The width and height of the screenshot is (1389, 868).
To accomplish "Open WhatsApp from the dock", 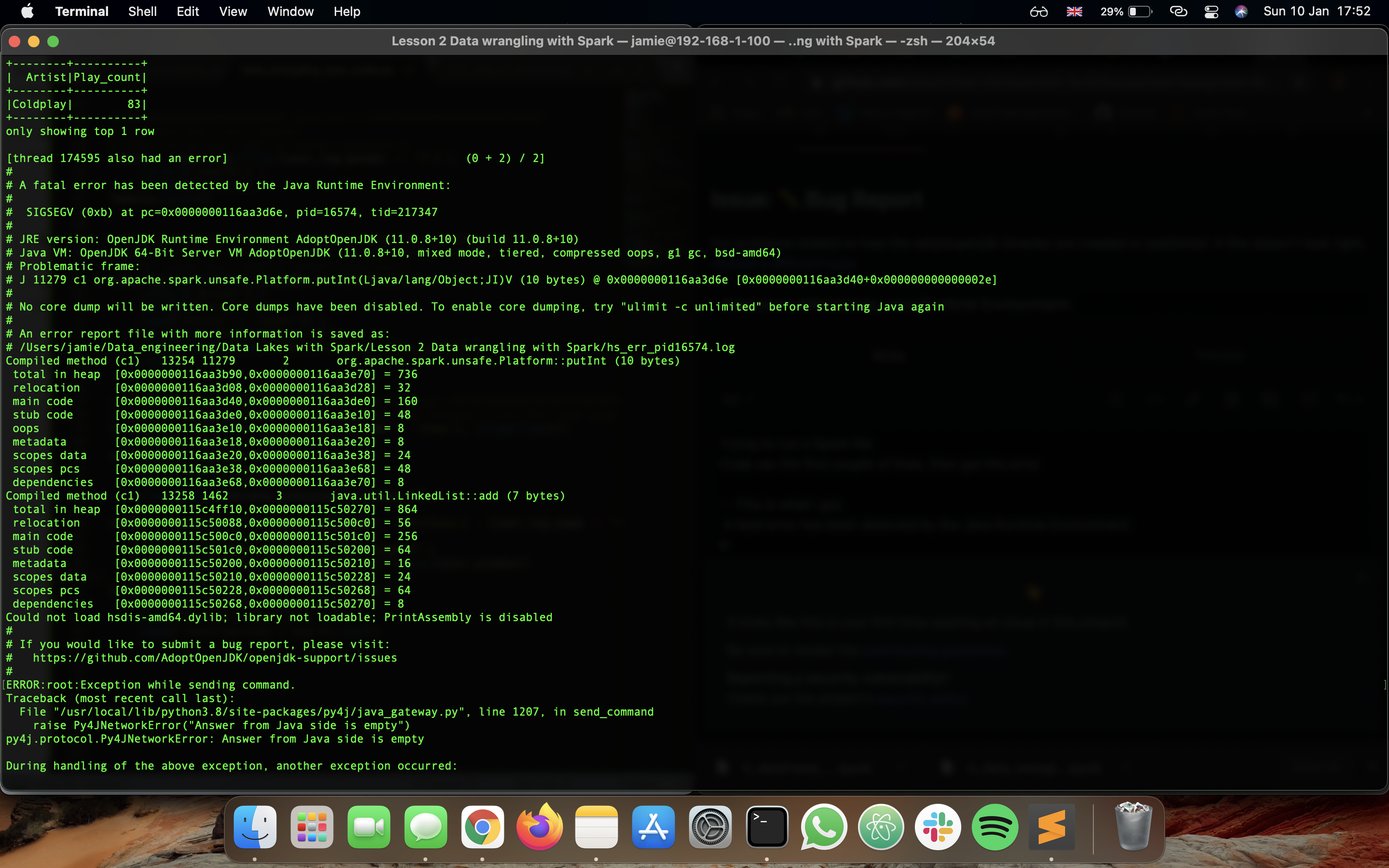I will coord(824,827).
